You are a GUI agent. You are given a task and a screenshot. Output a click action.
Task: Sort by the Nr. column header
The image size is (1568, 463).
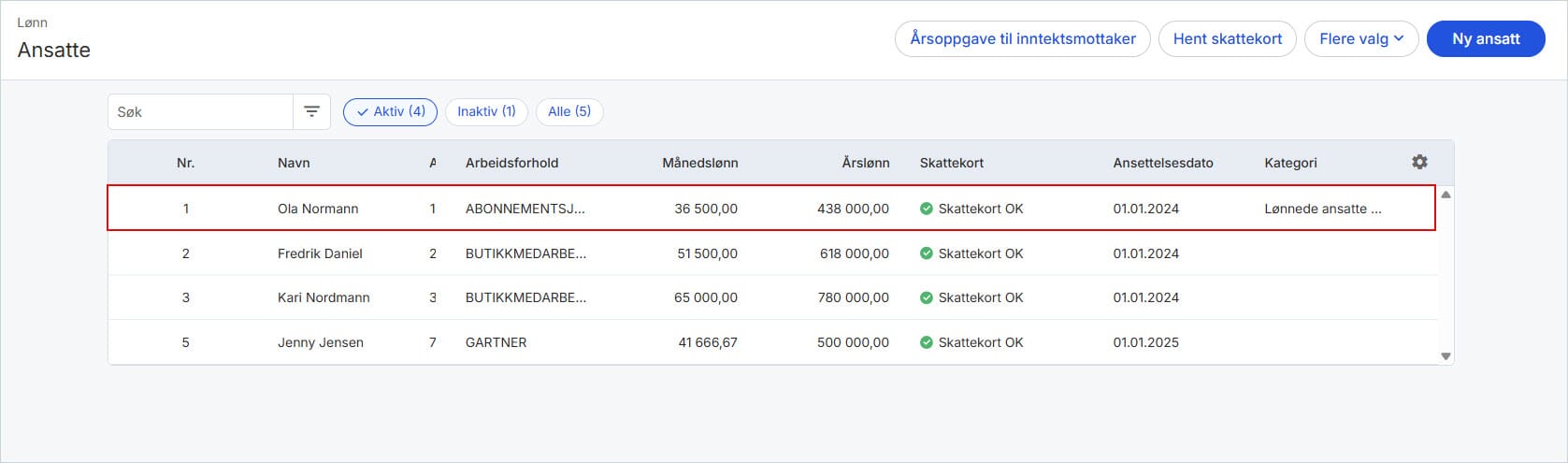pyautogui.click(x=185, y=163)
